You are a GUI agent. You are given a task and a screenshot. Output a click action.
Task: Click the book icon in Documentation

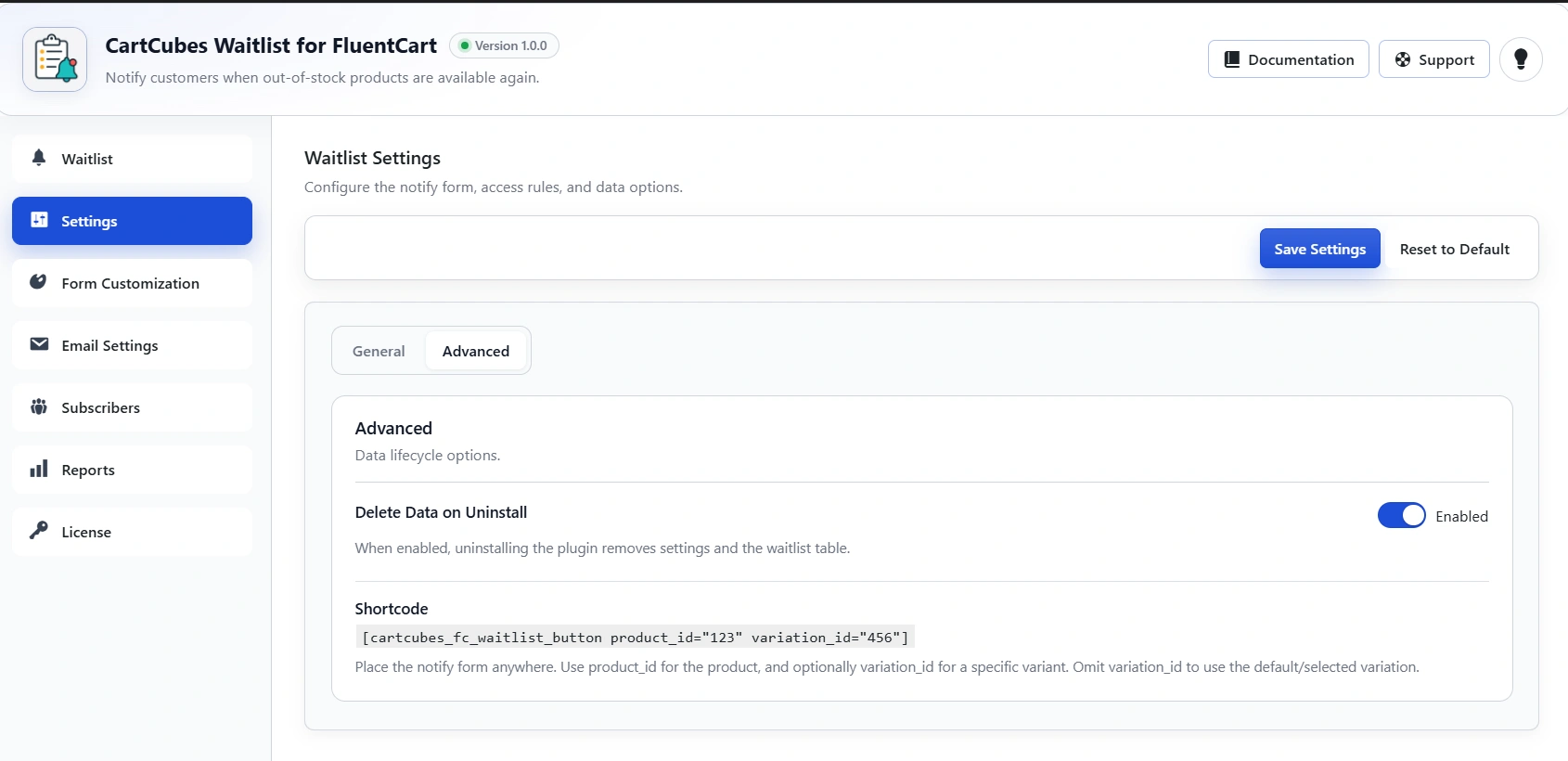pos(1232,59)
